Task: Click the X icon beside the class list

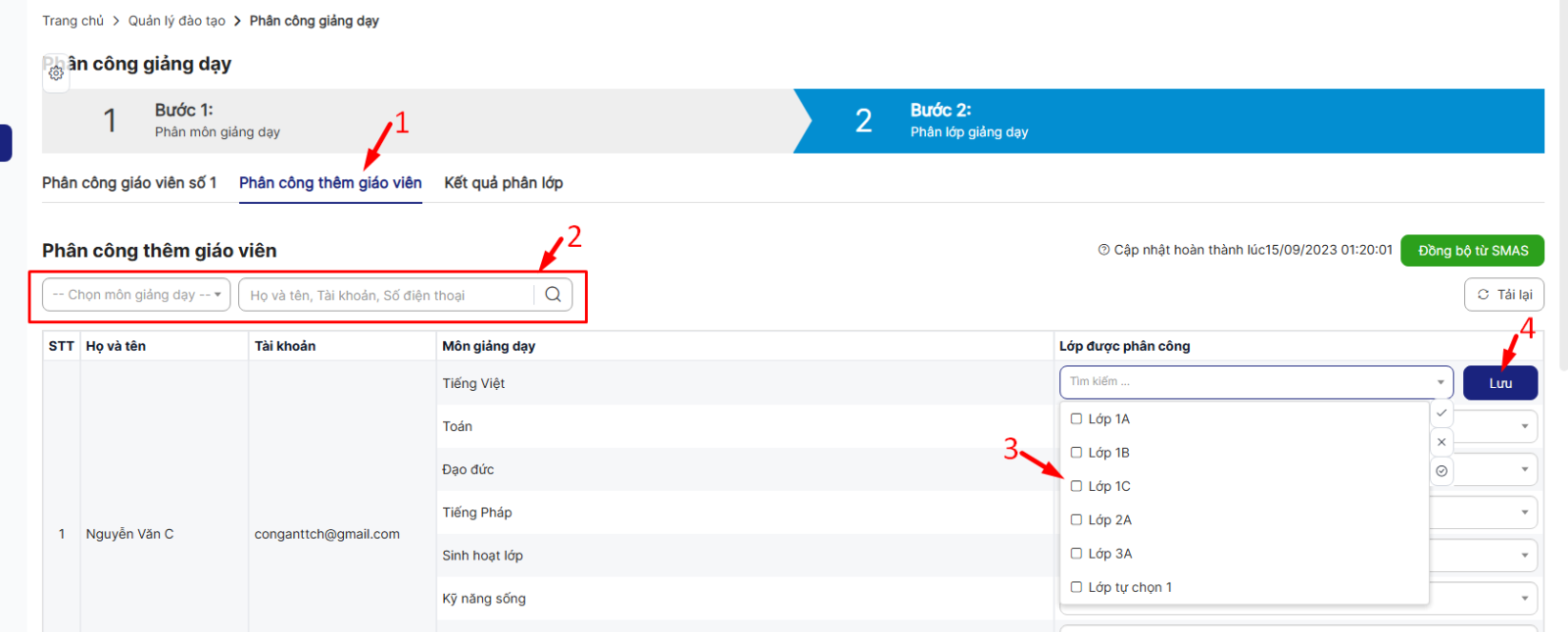Action: (1442, 443)
